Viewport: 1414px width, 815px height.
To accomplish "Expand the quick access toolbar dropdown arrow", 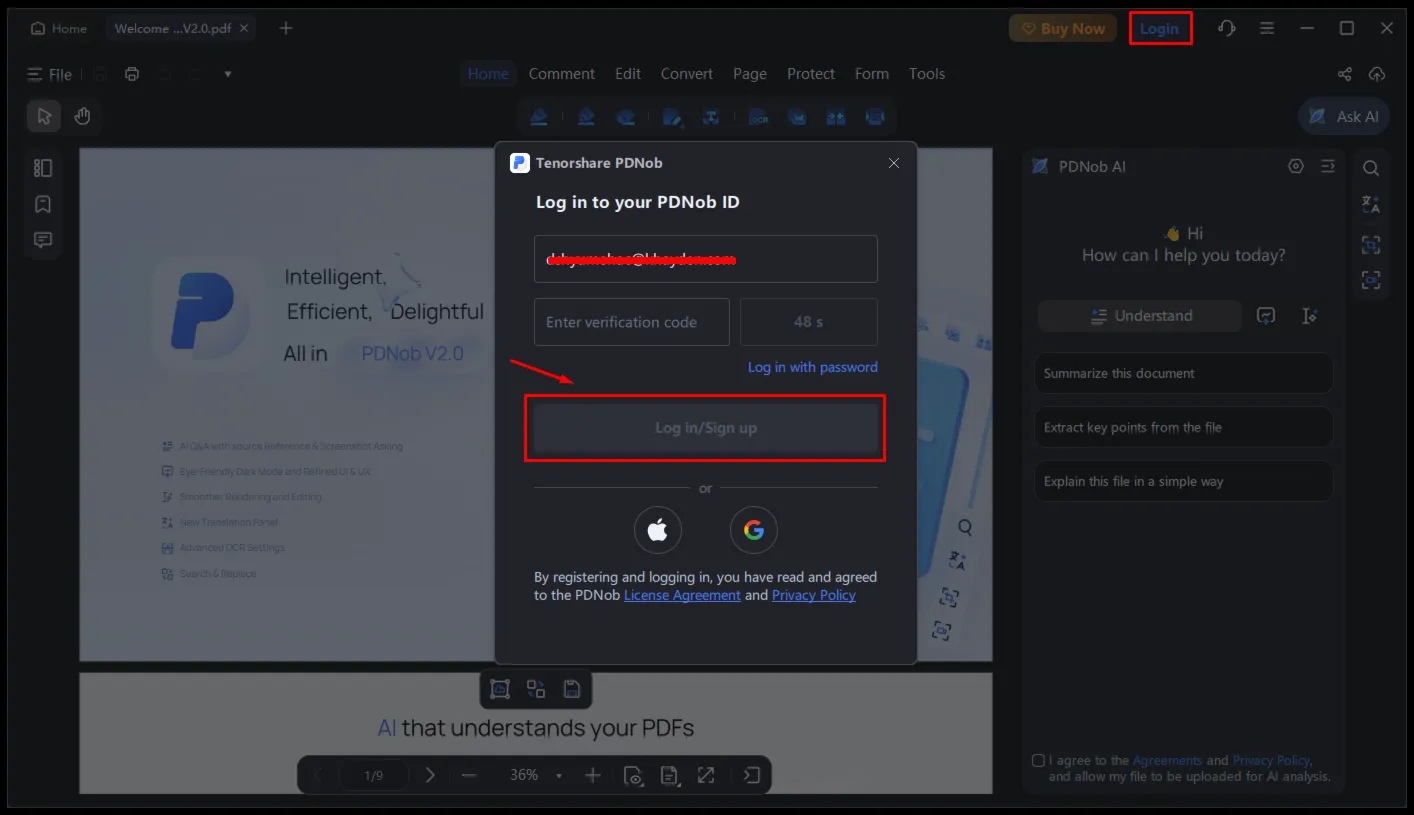I will tap(228, 74).
